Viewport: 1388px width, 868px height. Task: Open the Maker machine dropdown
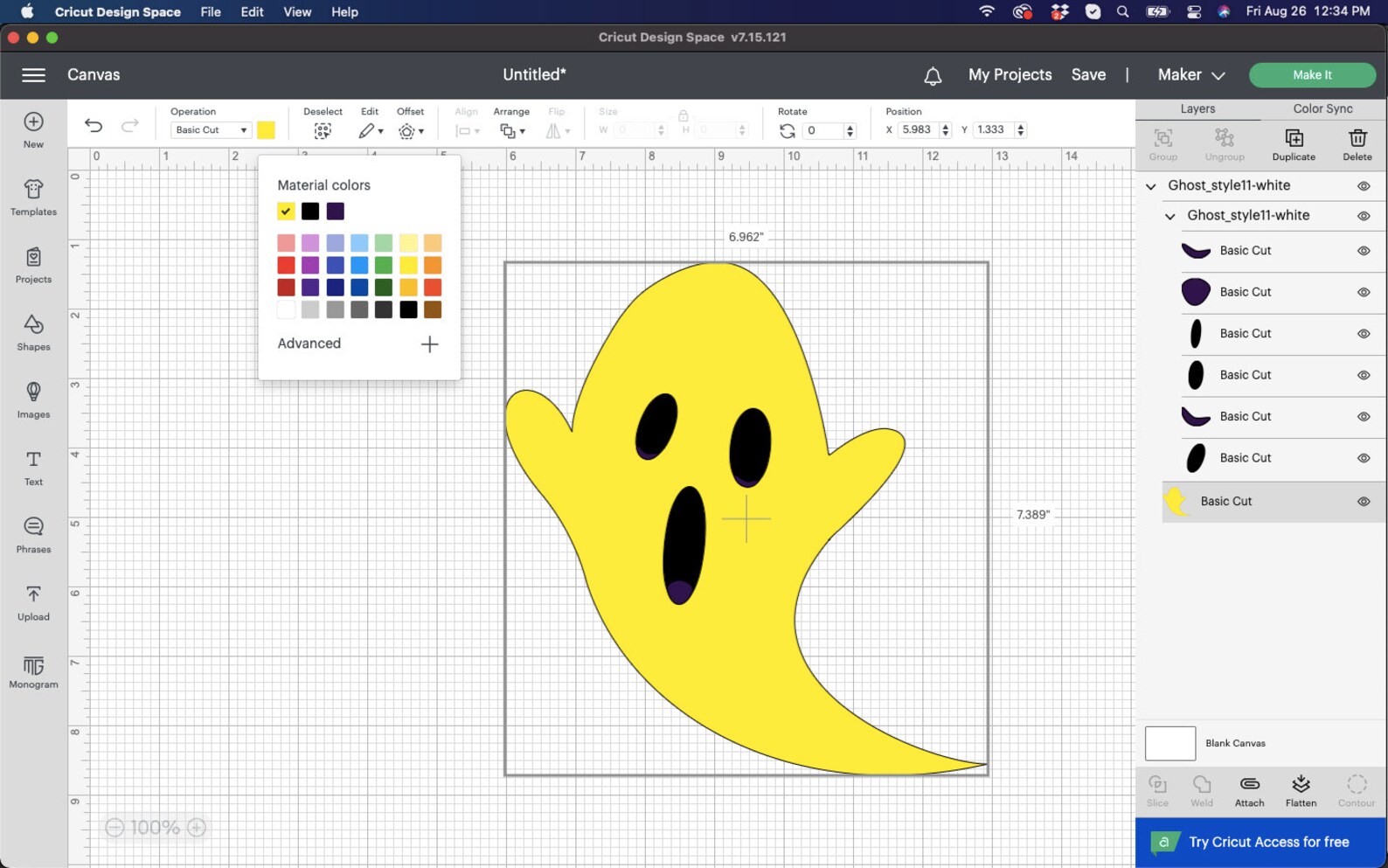(1190, 75)
